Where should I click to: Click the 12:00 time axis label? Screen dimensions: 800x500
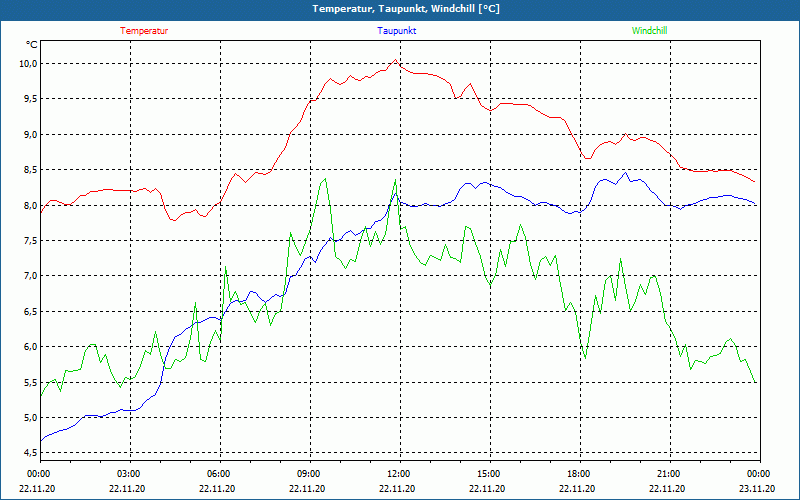point(398,474)
